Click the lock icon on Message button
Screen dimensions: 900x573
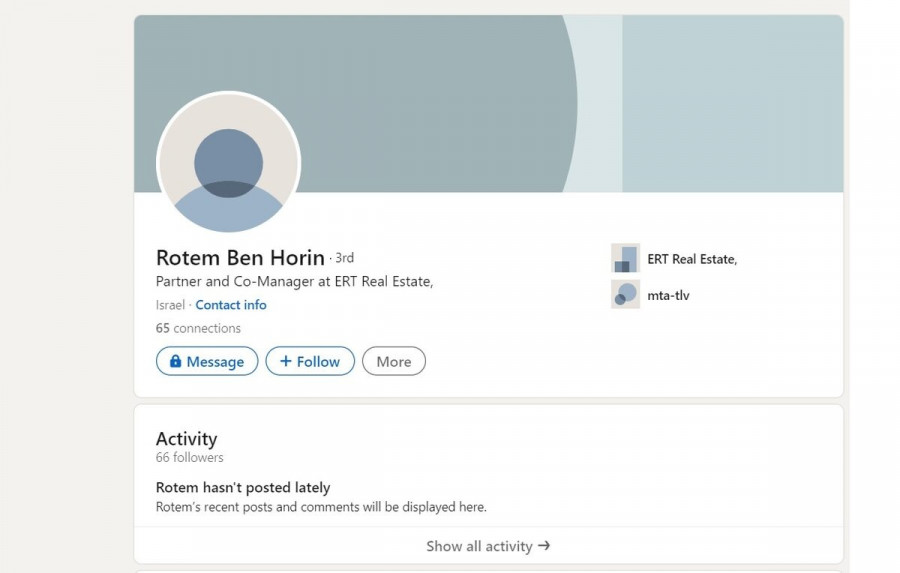175,361
